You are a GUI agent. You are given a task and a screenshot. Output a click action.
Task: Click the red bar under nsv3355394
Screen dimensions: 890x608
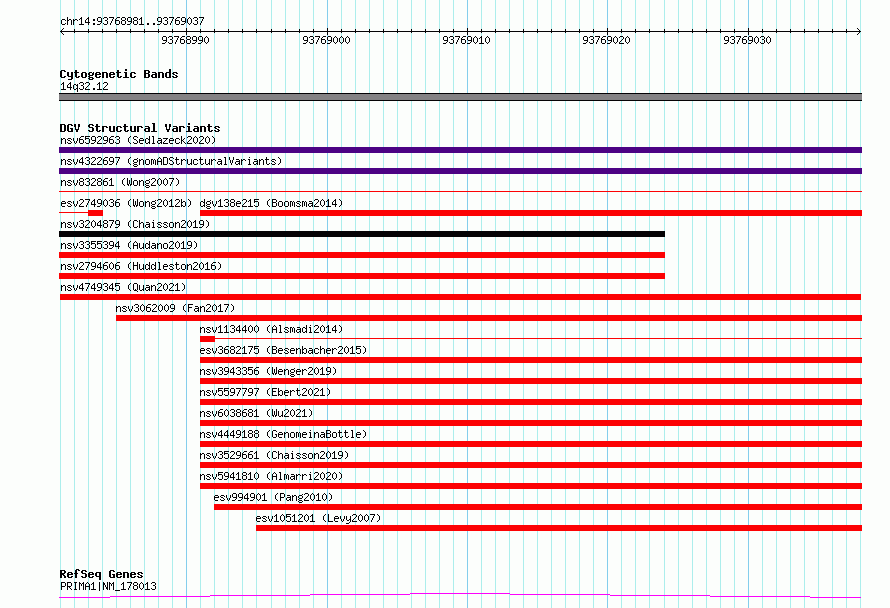[x=362, y=255]
